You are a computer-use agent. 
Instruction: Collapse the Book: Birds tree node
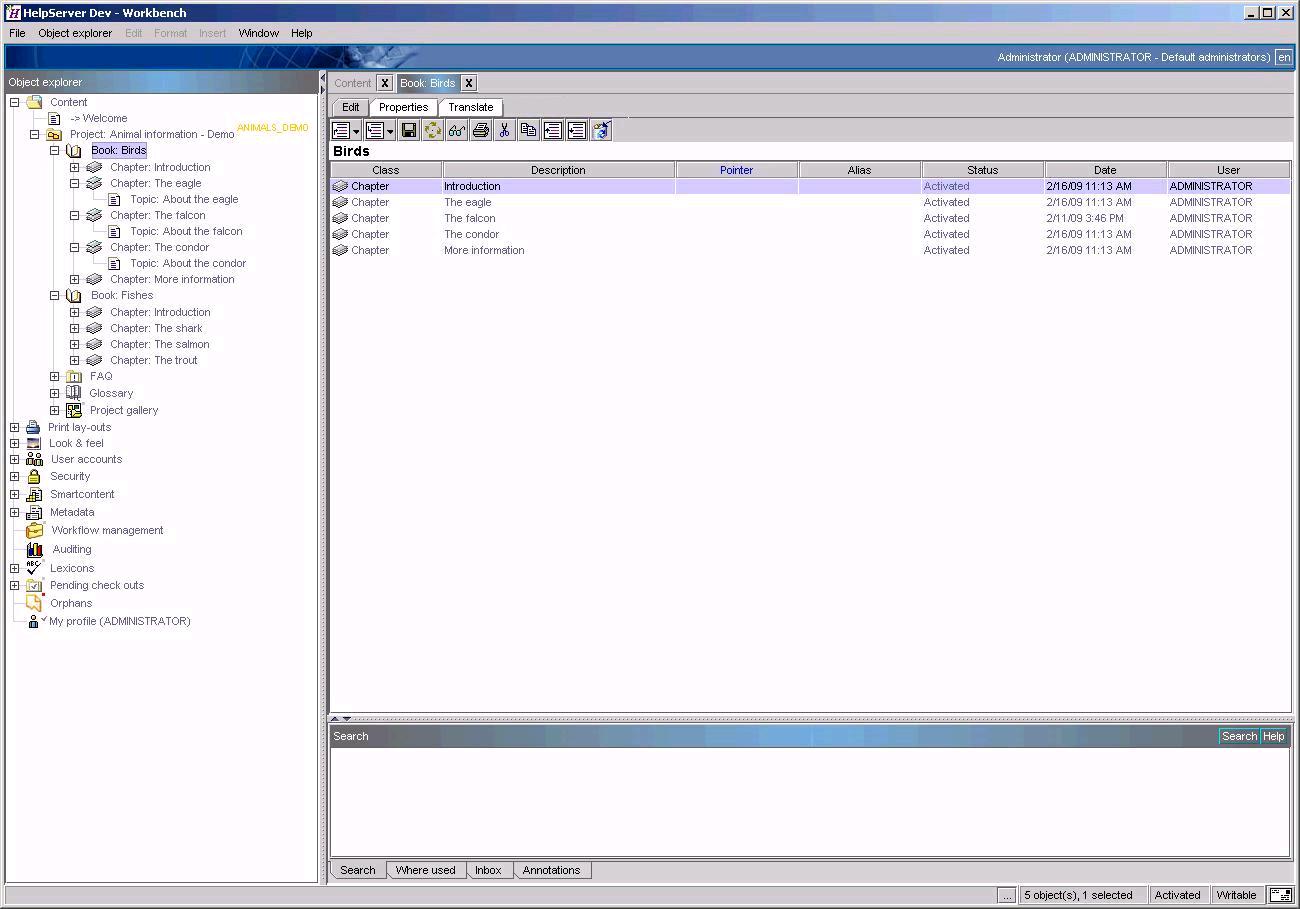tap(55, 151)
